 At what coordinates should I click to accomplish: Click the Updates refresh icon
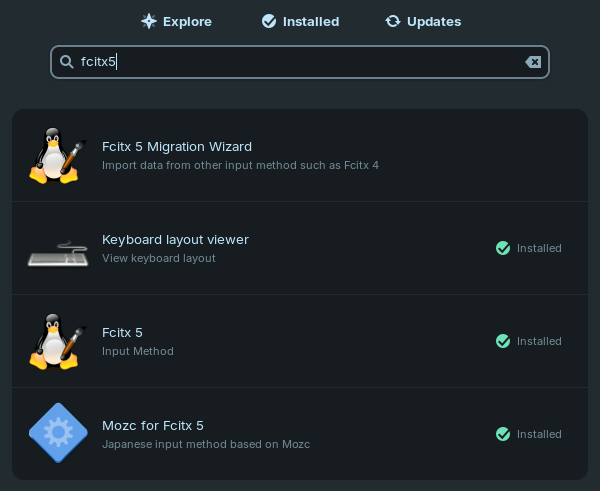tap(393, 21)
